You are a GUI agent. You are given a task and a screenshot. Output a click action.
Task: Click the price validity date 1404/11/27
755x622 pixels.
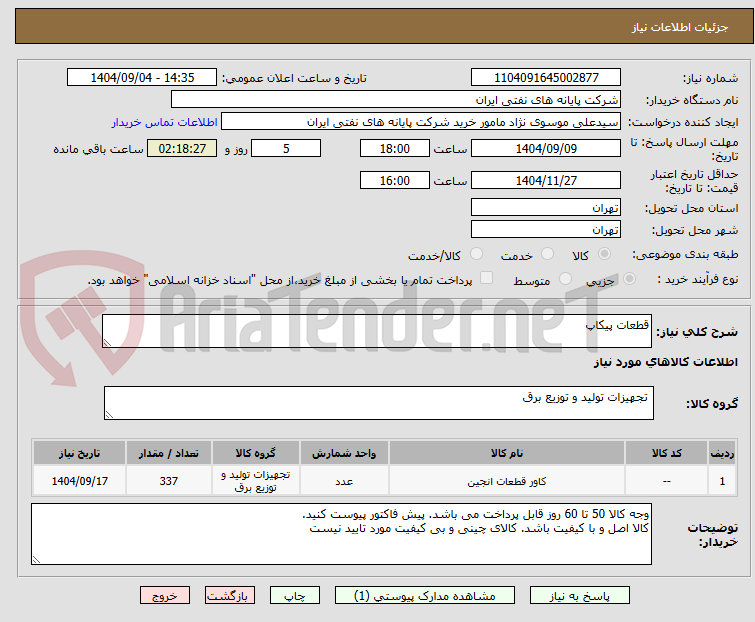(546, 181)
